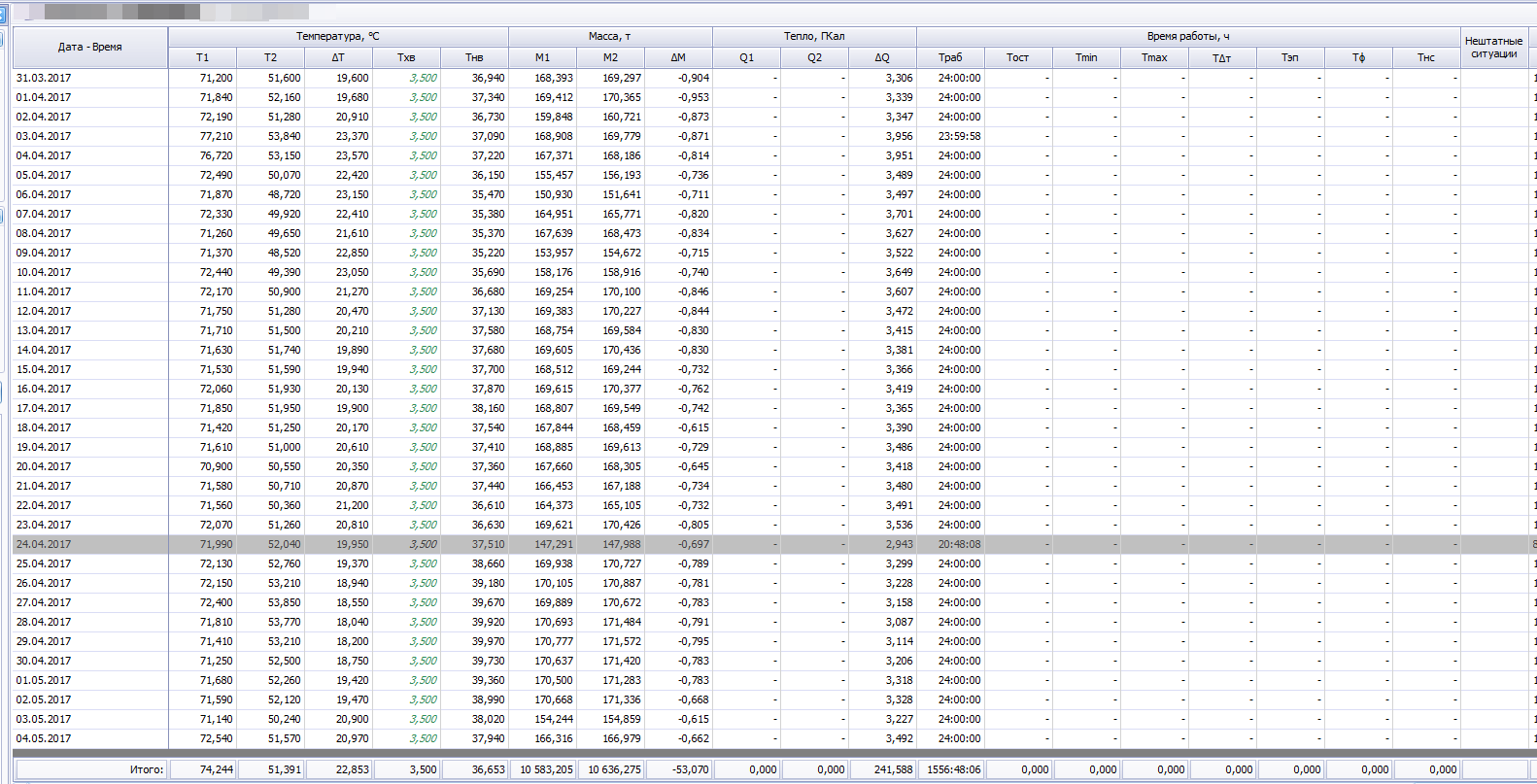The image size is (1537, 784).
Task: Click the Масса, т group header
Action: [x=610, y=36]
